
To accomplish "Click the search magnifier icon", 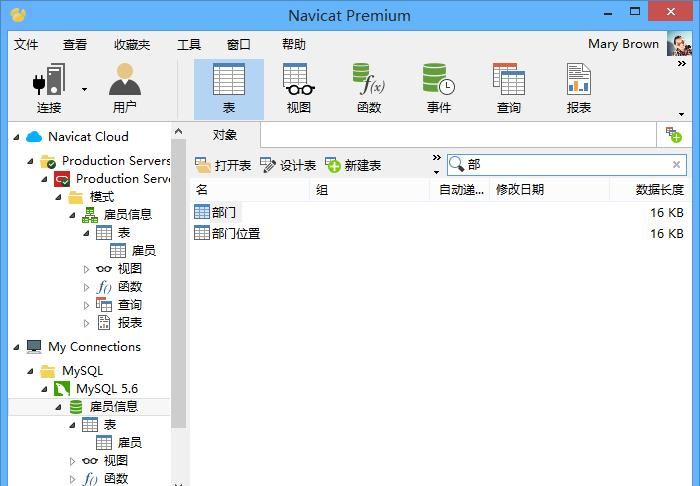I will point(456,164).
